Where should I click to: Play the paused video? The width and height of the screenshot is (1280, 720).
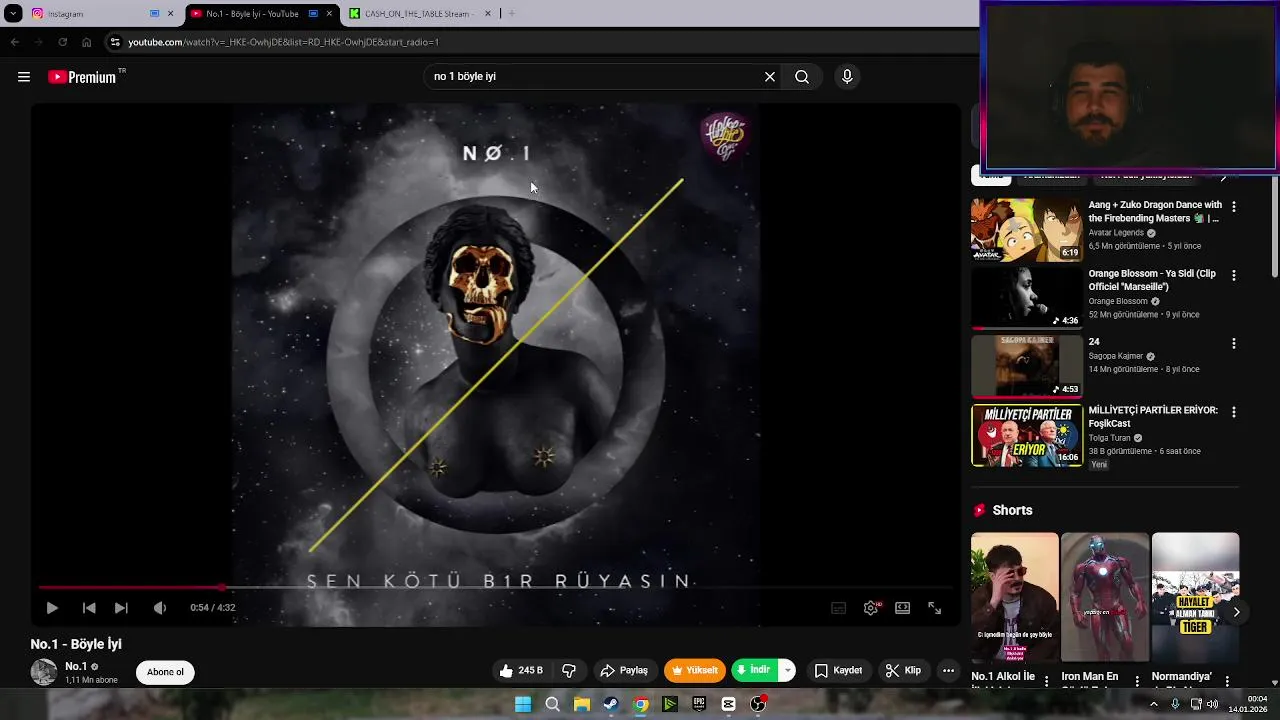[52, 608]
